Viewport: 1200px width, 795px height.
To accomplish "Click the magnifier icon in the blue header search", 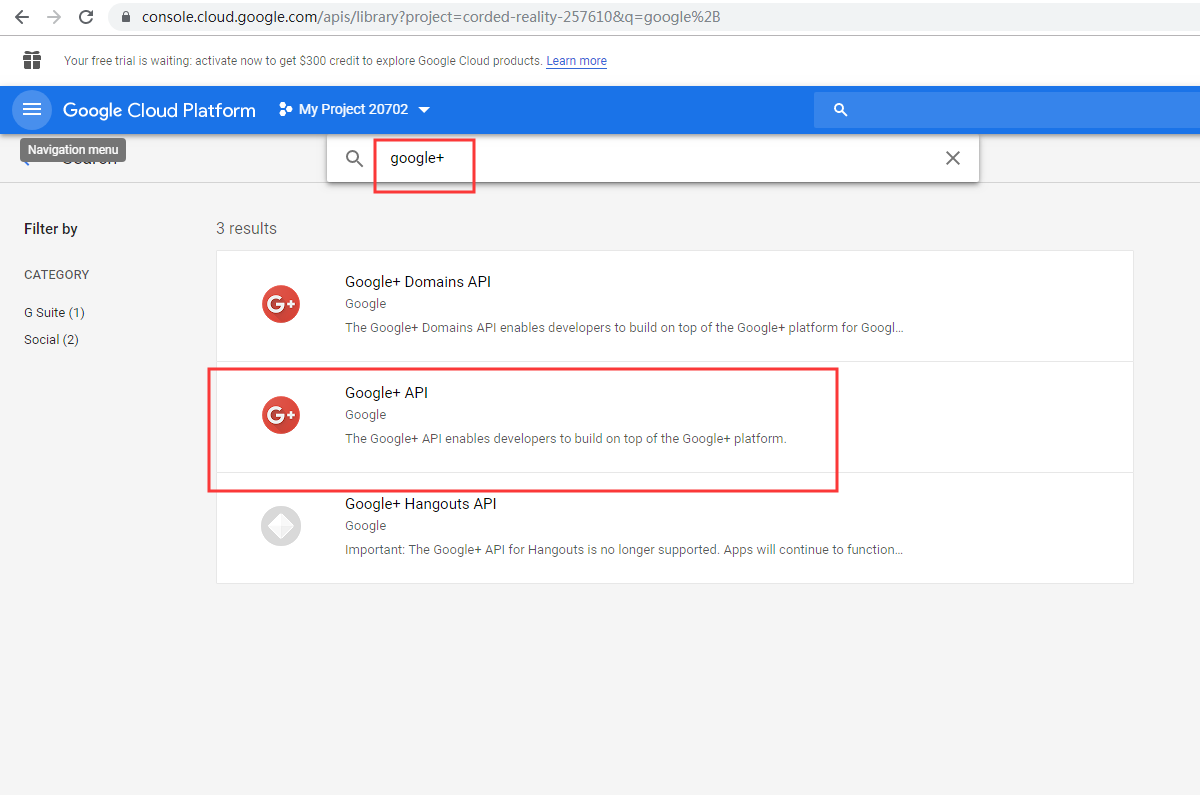I will point(840,110).
